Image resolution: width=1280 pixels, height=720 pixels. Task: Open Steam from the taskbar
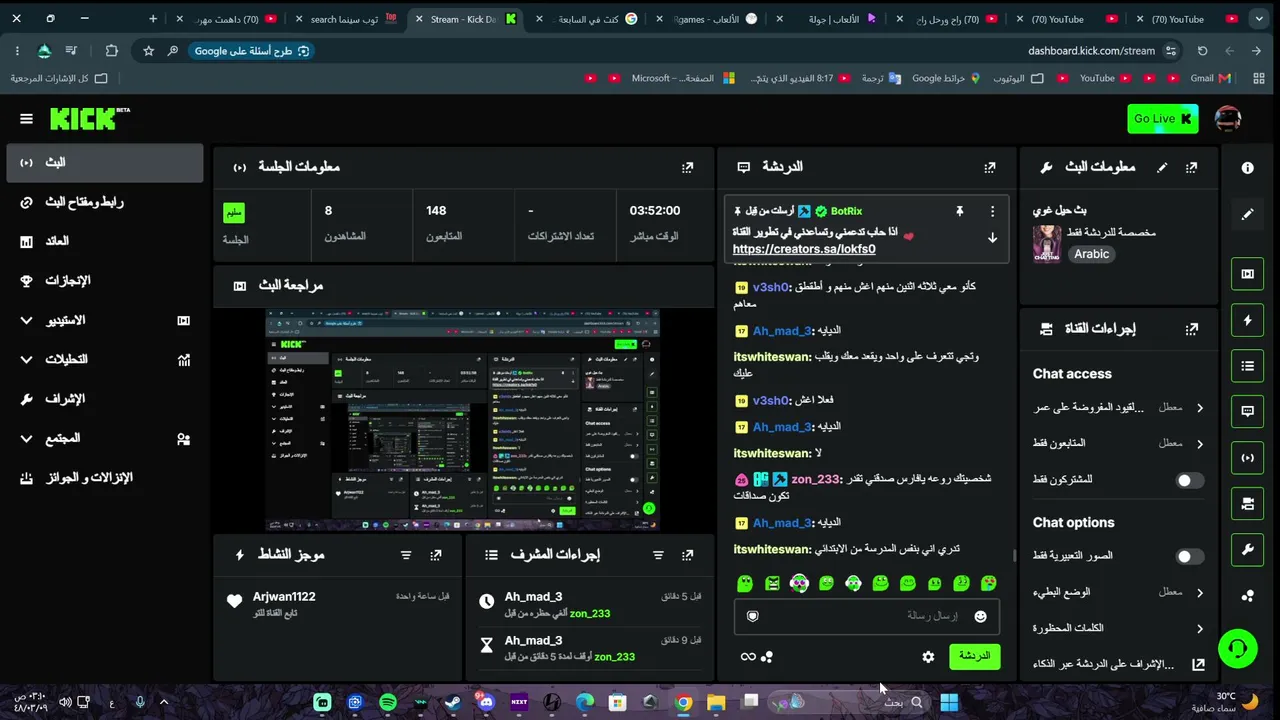[x=453, y=703]
